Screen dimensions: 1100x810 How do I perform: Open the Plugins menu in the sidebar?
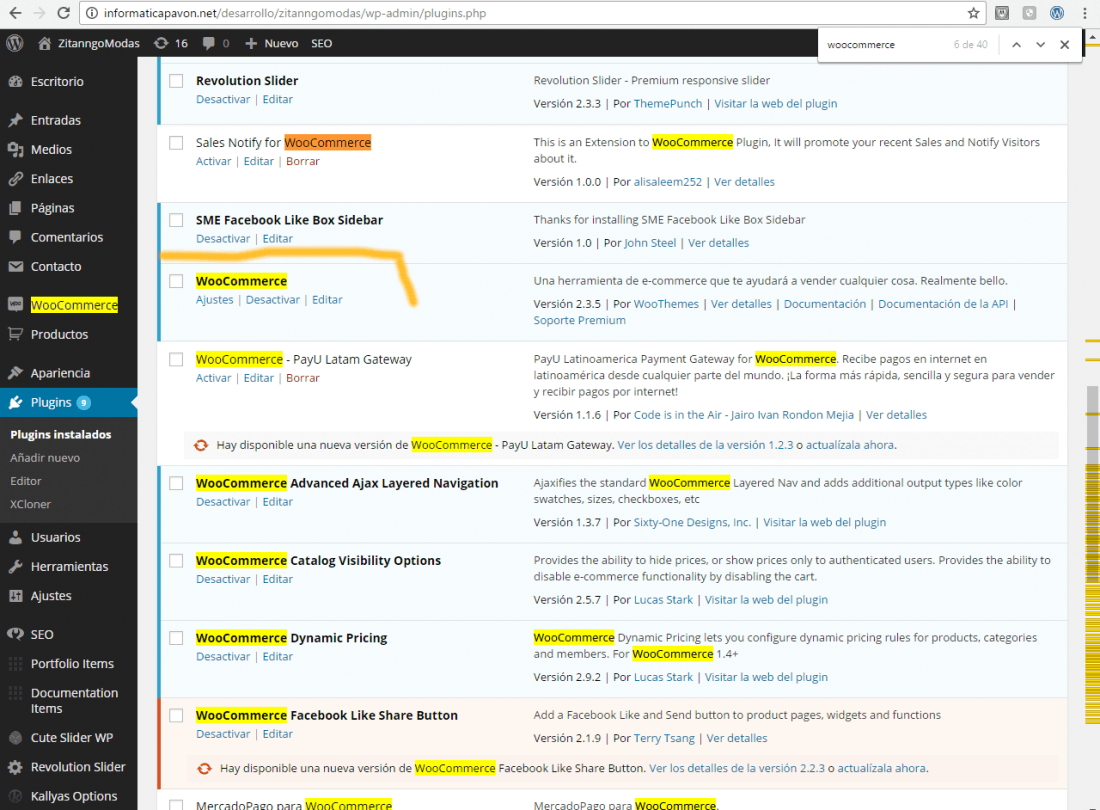[69, 403]
